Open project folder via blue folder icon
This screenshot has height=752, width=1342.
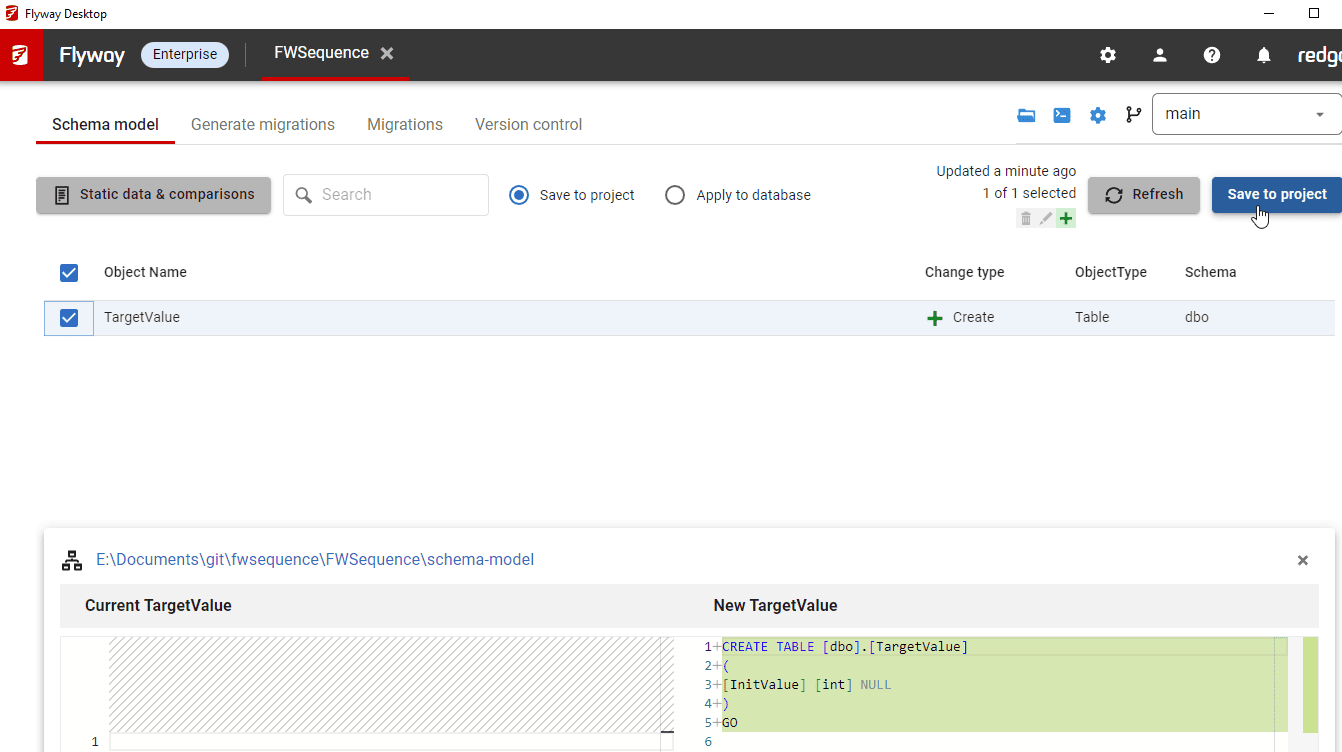click(1026, 115)
